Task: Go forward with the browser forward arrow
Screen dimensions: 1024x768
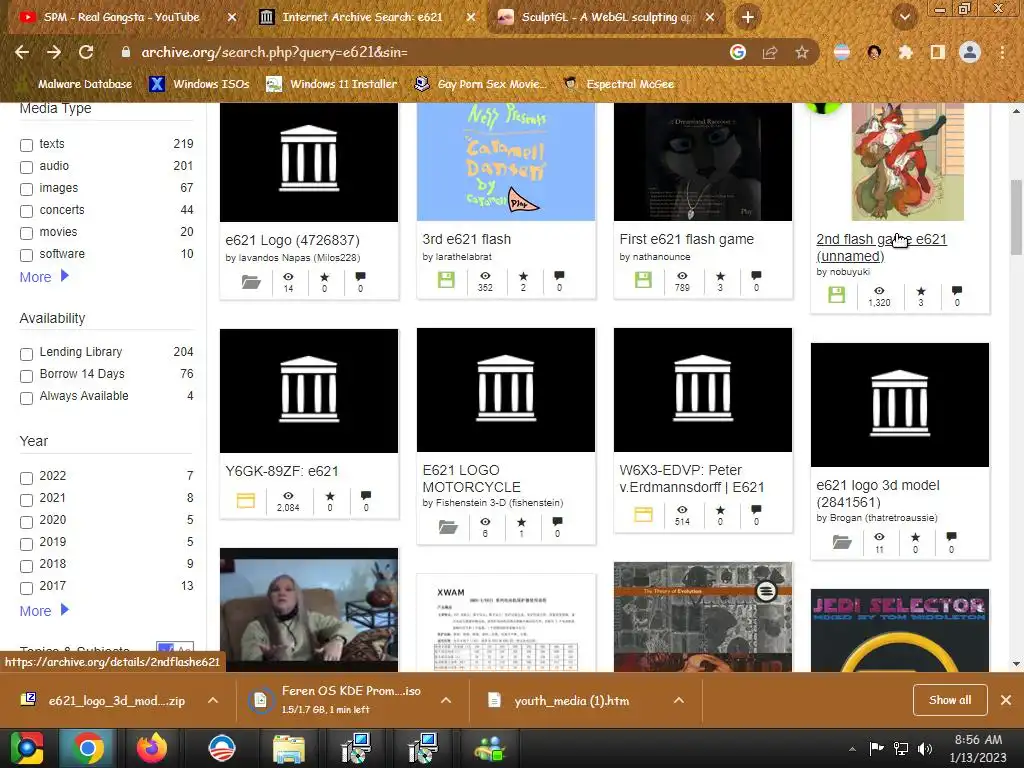Action: 54,52
